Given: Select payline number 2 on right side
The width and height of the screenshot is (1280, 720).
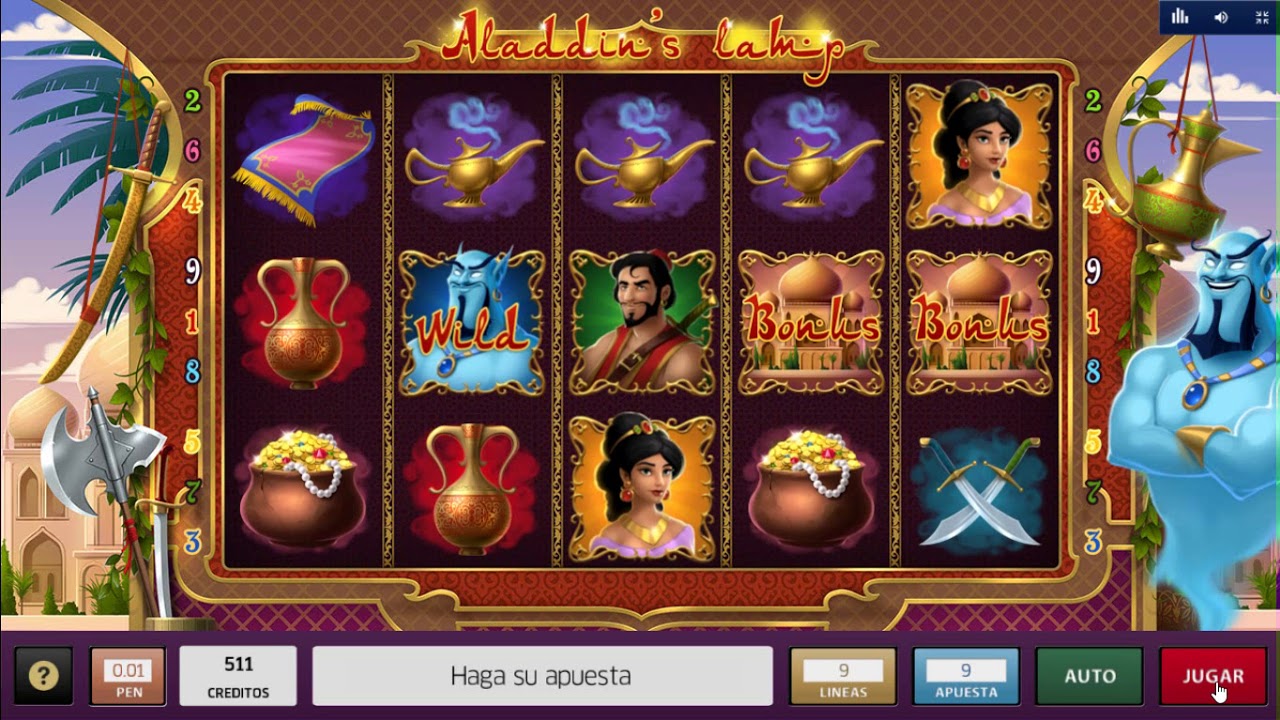Looking at the screenshot, I should tap(1093, 101).
